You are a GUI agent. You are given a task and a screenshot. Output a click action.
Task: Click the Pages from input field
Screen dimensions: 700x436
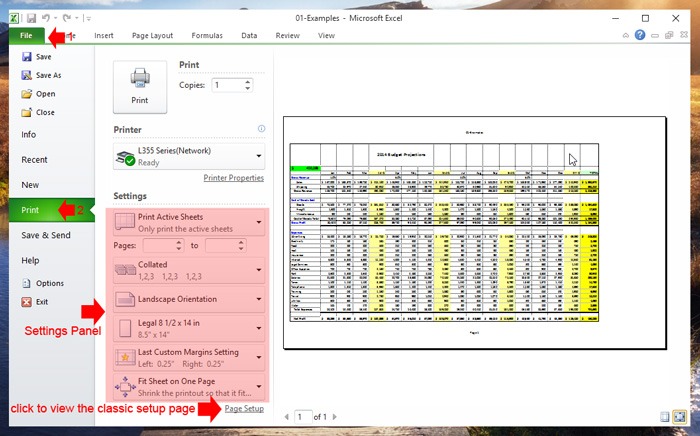158,245
